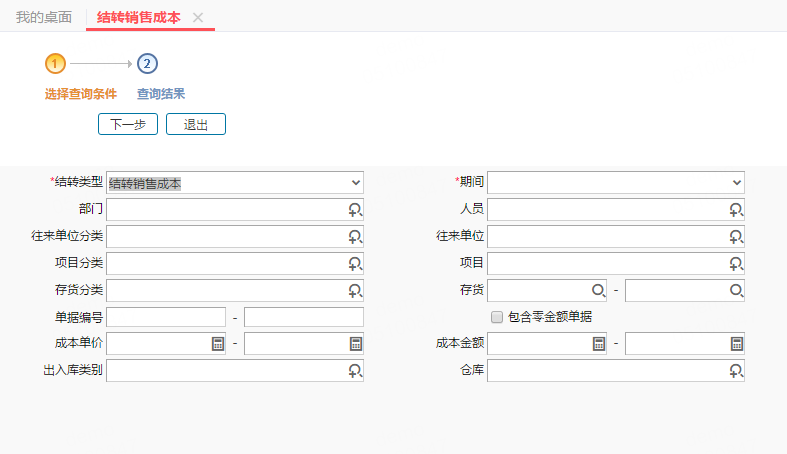Viewport: 787px width, 454px height.
Task: Open calculator icon in first 成本单价 field
Action: pyautogui.click(x=218, y=343)
